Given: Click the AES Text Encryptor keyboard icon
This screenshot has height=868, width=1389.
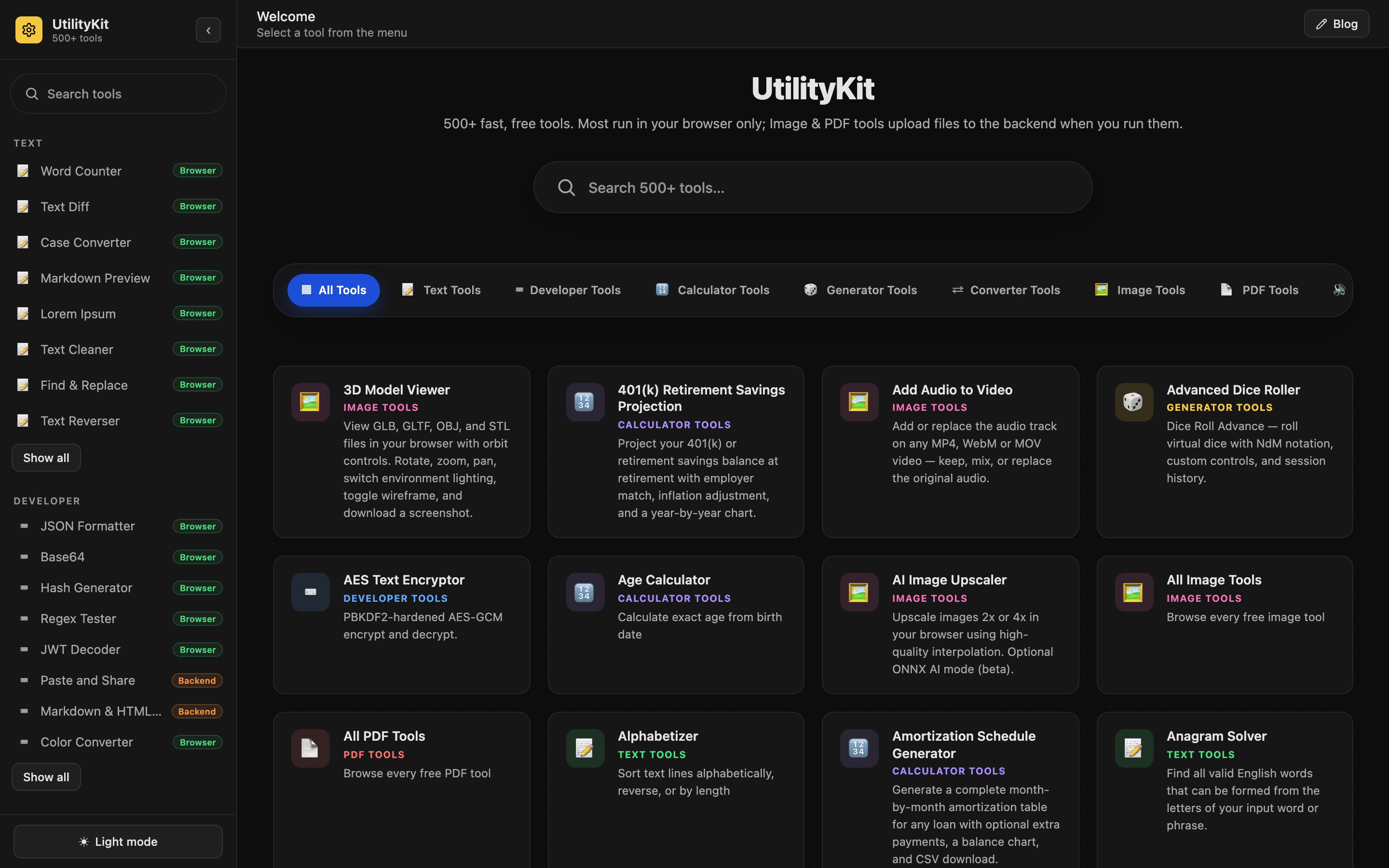Looking at the screenshot, I should [310, 592].
